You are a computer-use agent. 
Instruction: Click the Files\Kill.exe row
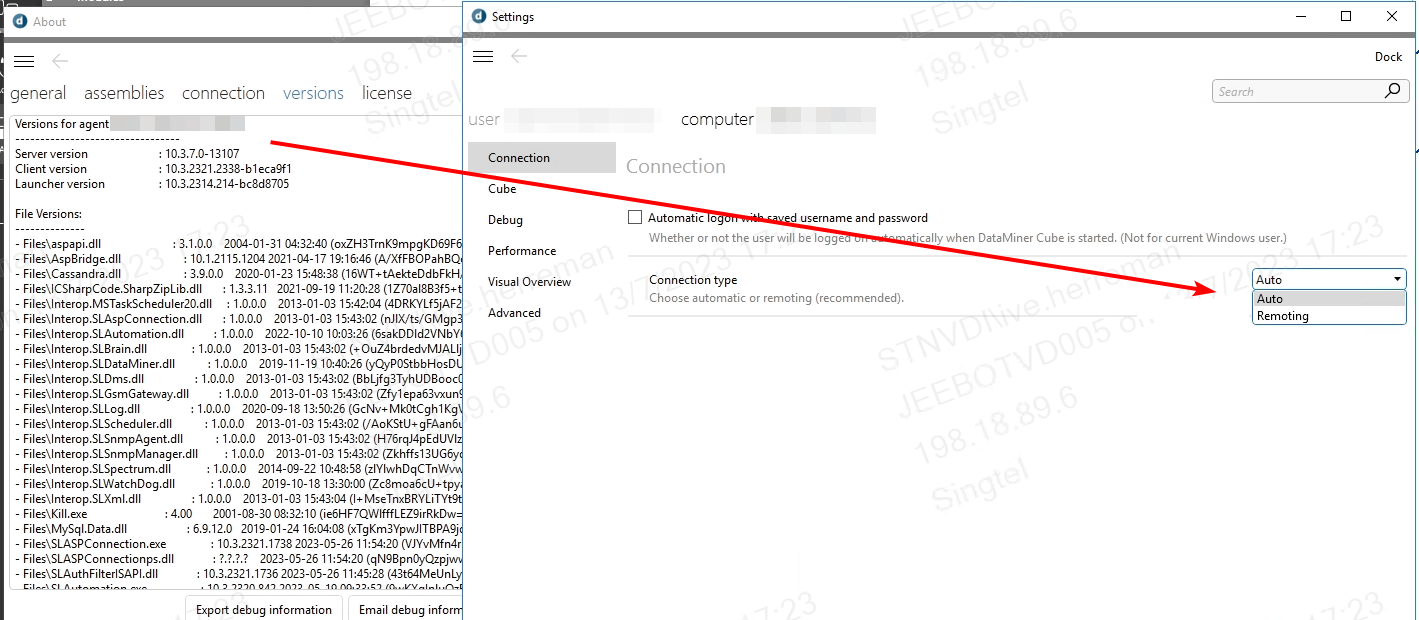click(x=238, y=514)
